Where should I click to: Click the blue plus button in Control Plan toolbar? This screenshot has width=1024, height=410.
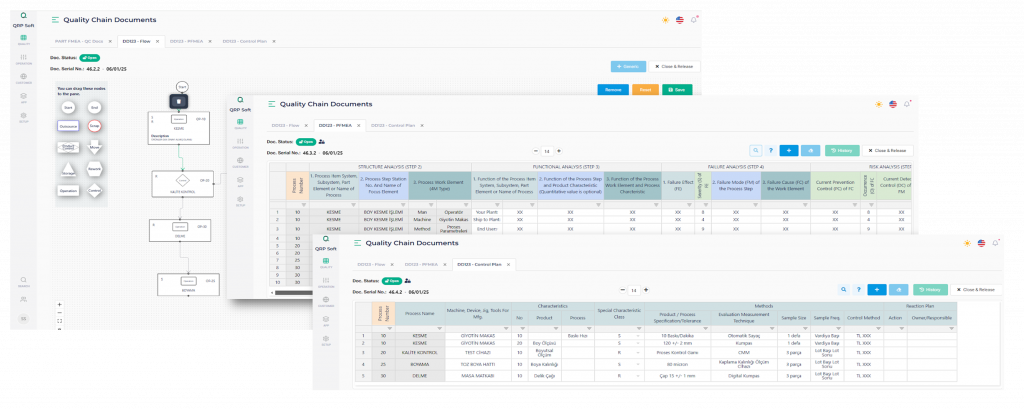876,289
